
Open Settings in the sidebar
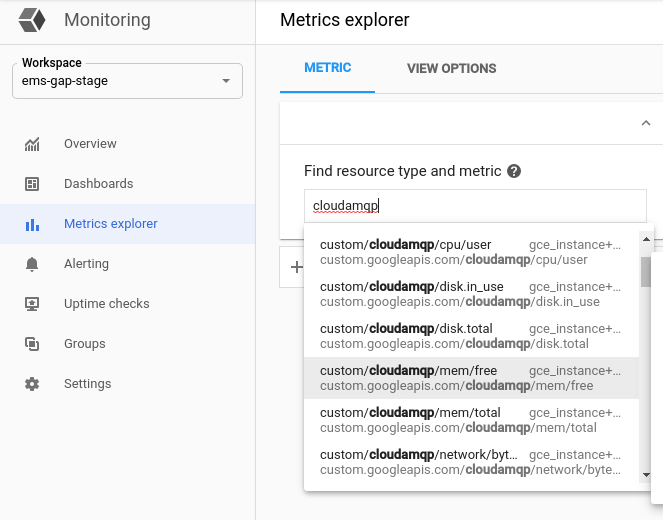coord(127,383)
